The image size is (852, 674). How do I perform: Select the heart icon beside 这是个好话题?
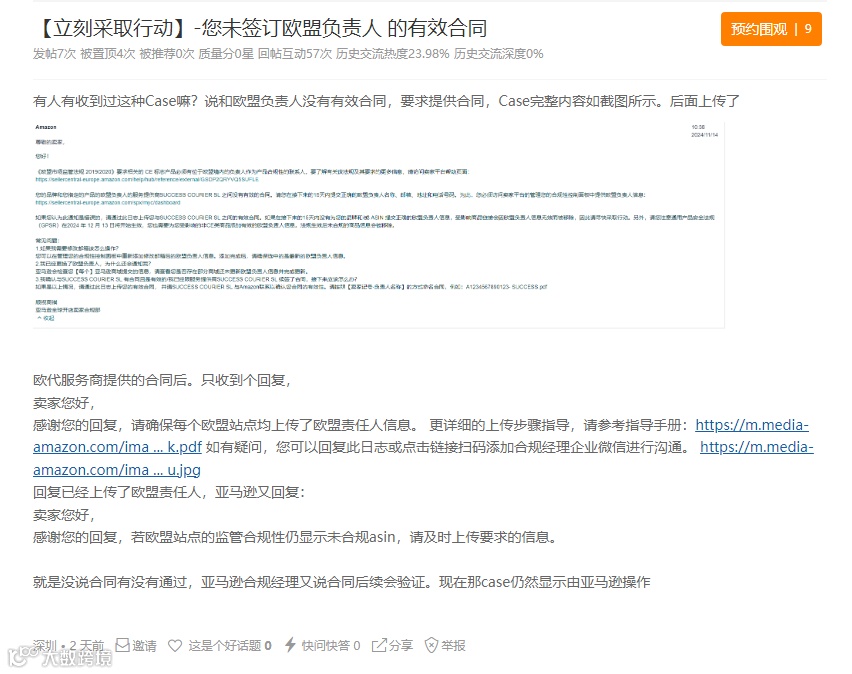(x=175, y=643)
